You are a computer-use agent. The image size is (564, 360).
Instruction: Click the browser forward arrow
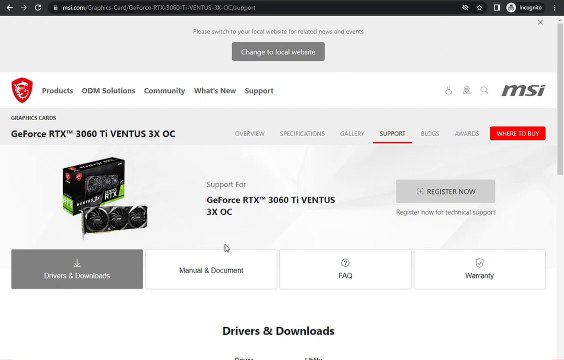(24, 8)
